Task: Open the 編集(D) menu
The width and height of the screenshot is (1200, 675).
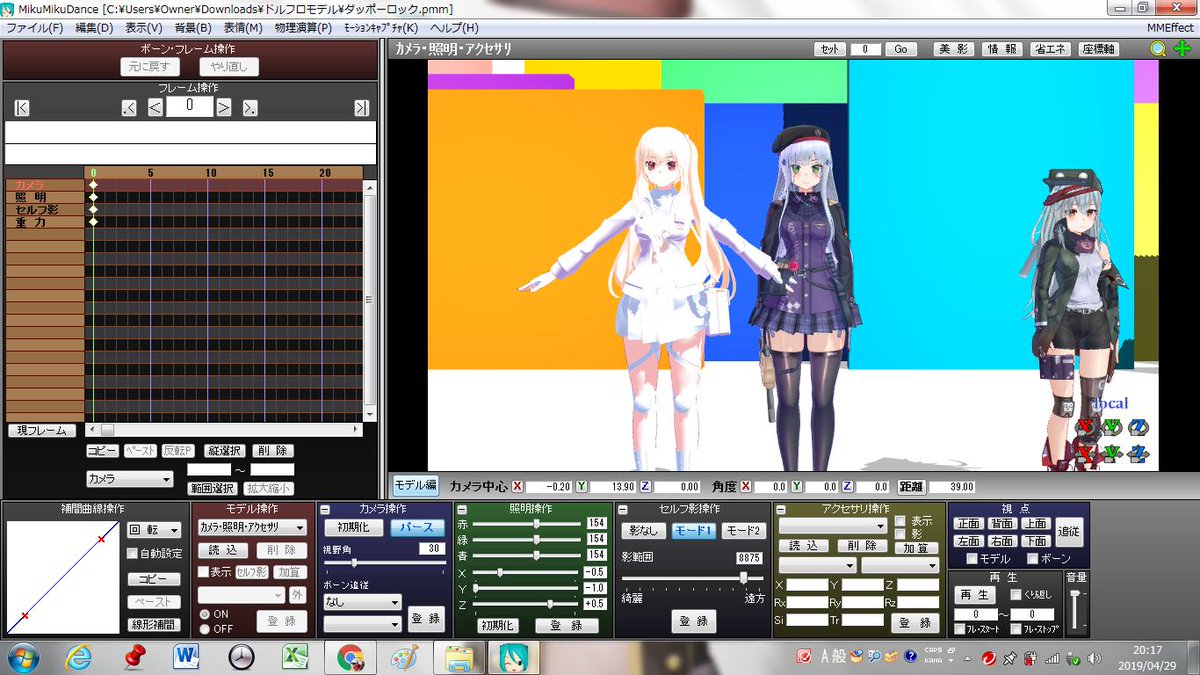Action: click(x=94, y=28)
